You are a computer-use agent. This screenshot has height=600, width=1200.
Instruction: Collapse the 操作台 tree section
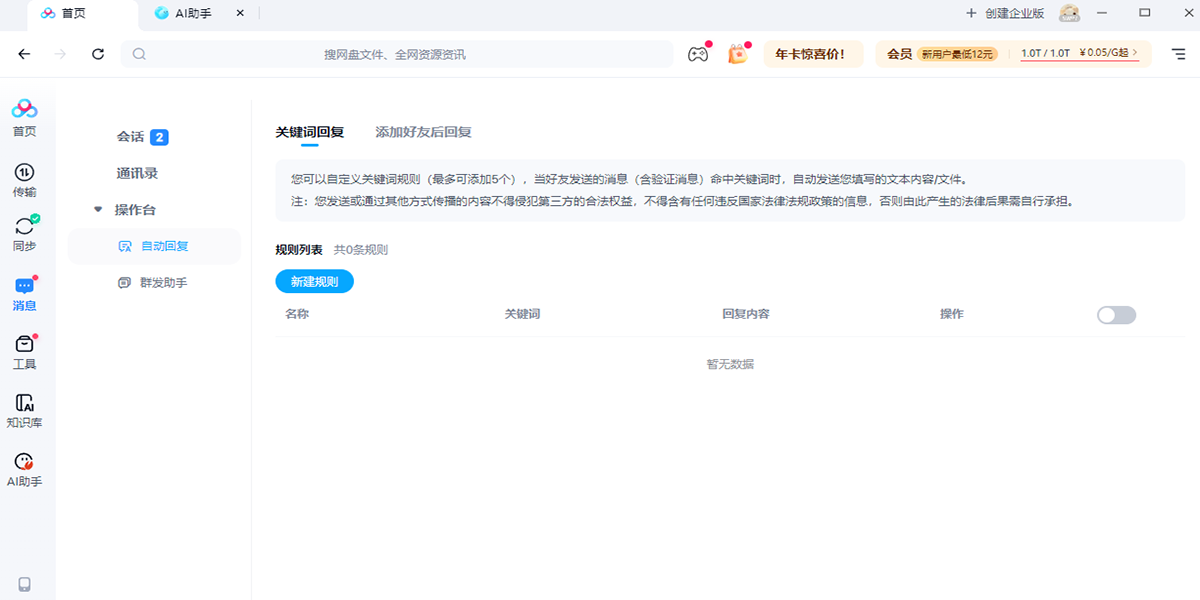pyautogui.click(x=98, y=210)
